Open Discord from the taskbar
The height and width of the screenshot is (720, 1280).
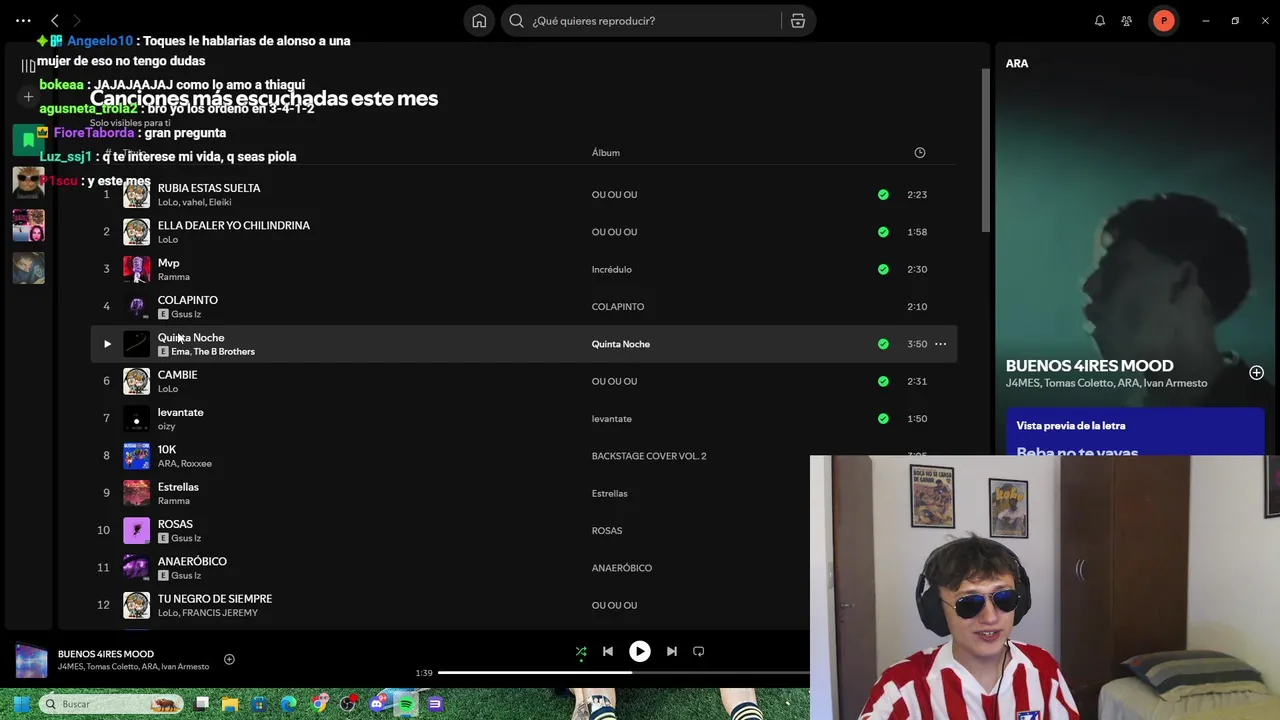coord(377,704)
